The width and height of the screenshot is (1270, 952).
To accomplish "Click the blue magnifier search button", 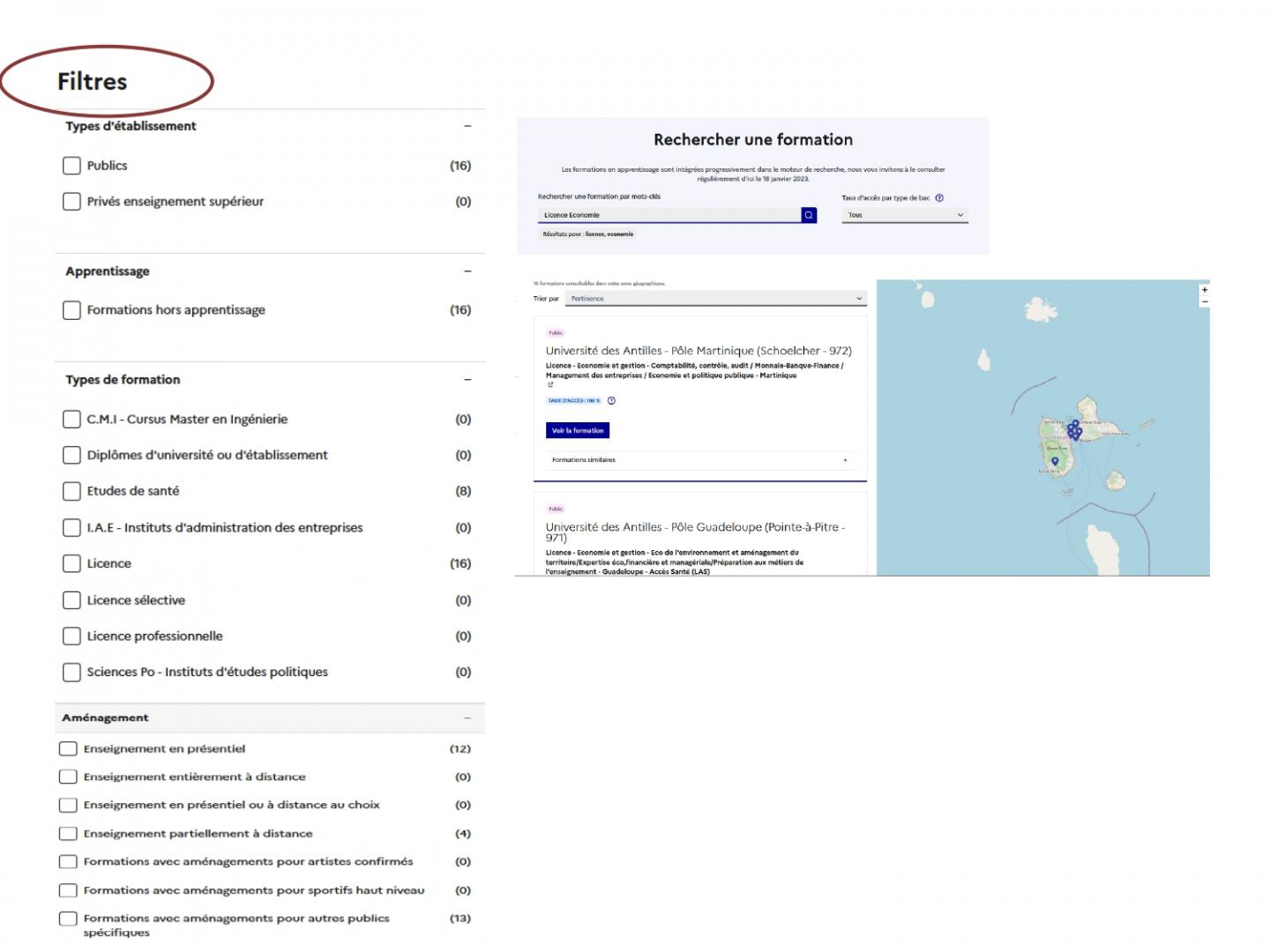I will click(809, 215).
